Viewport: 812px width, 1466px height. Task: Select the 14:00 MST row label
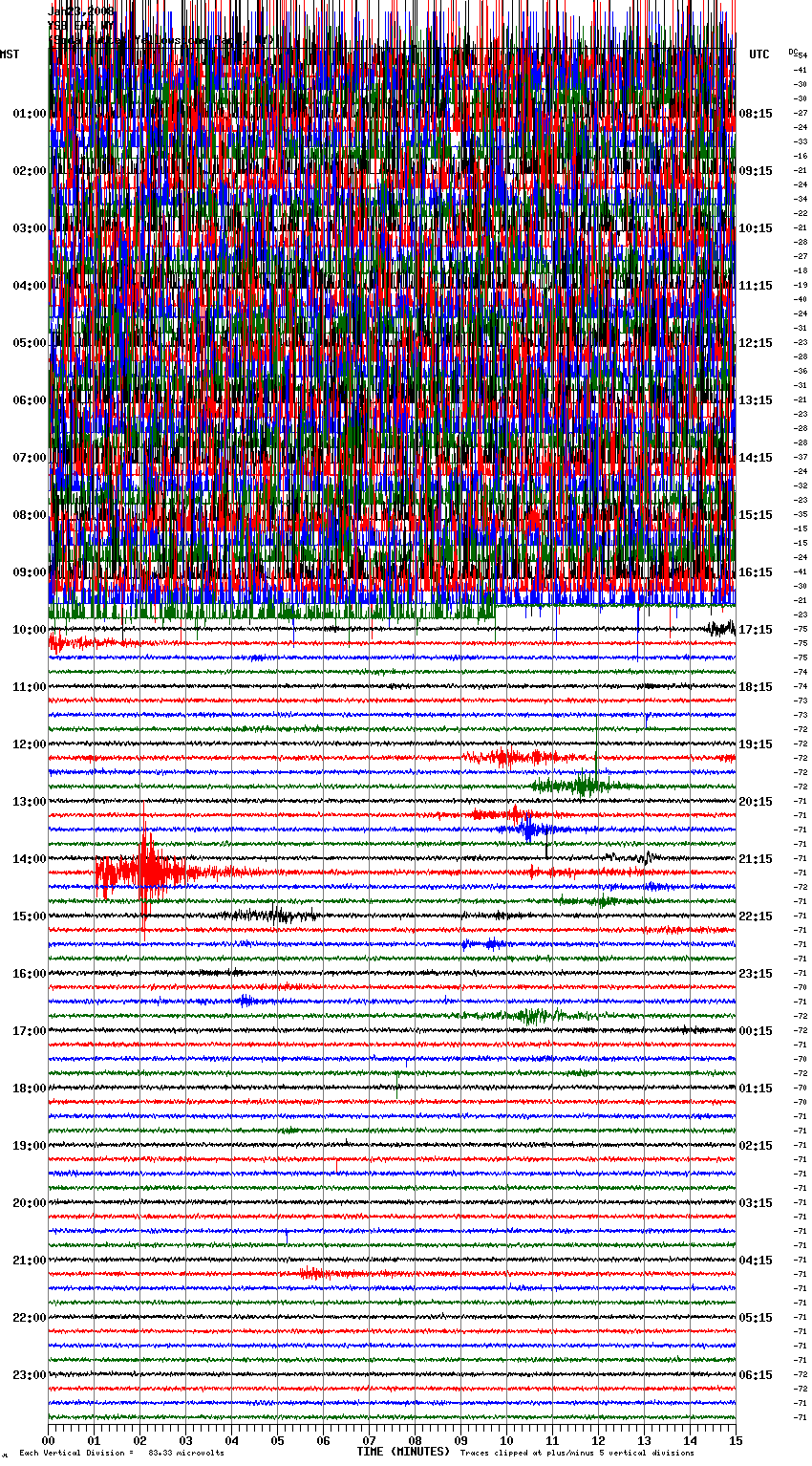tap(30, 859)
